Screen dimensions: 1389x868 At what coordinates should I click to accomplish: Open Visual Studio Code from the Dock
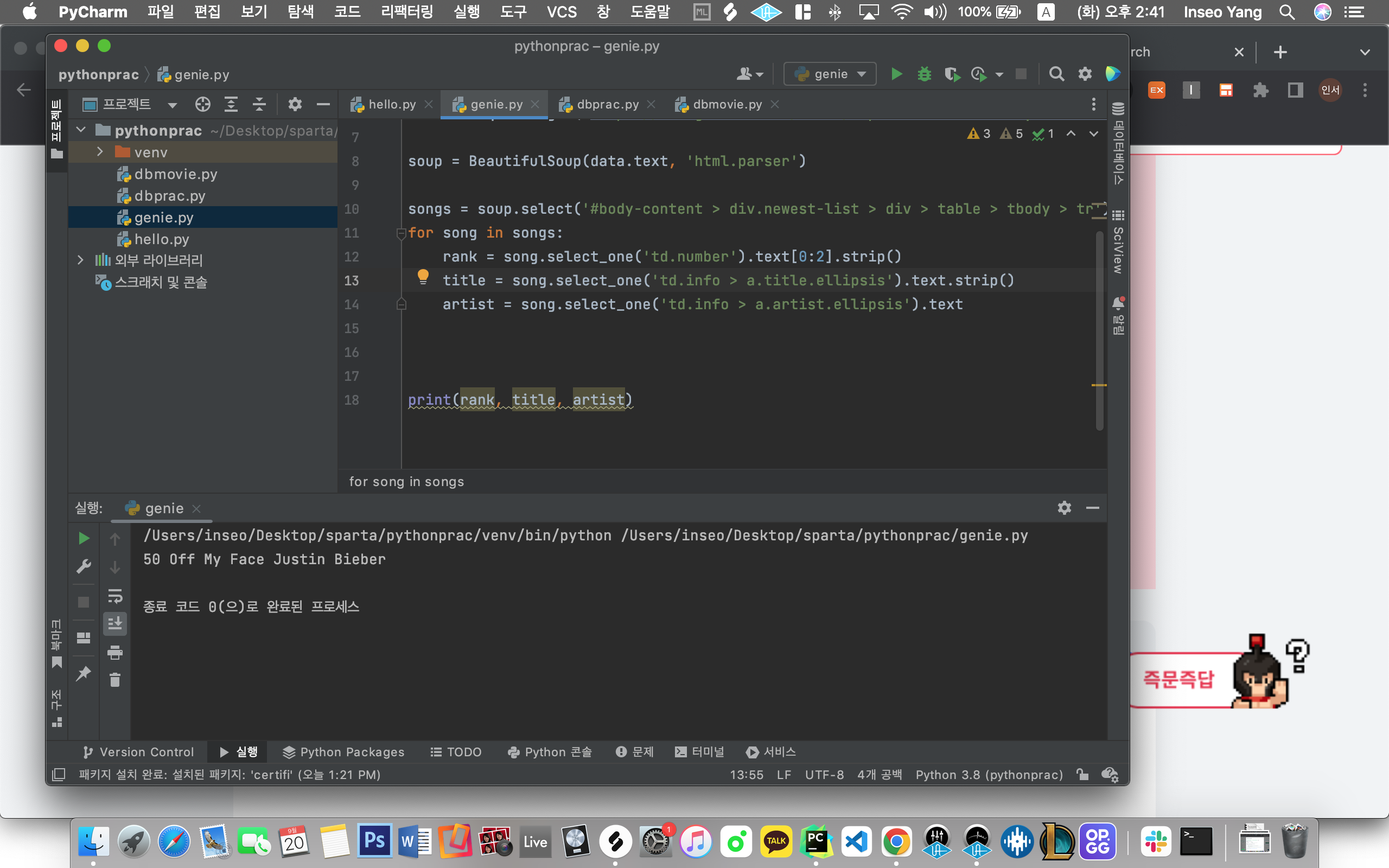(x=856, y=841)
